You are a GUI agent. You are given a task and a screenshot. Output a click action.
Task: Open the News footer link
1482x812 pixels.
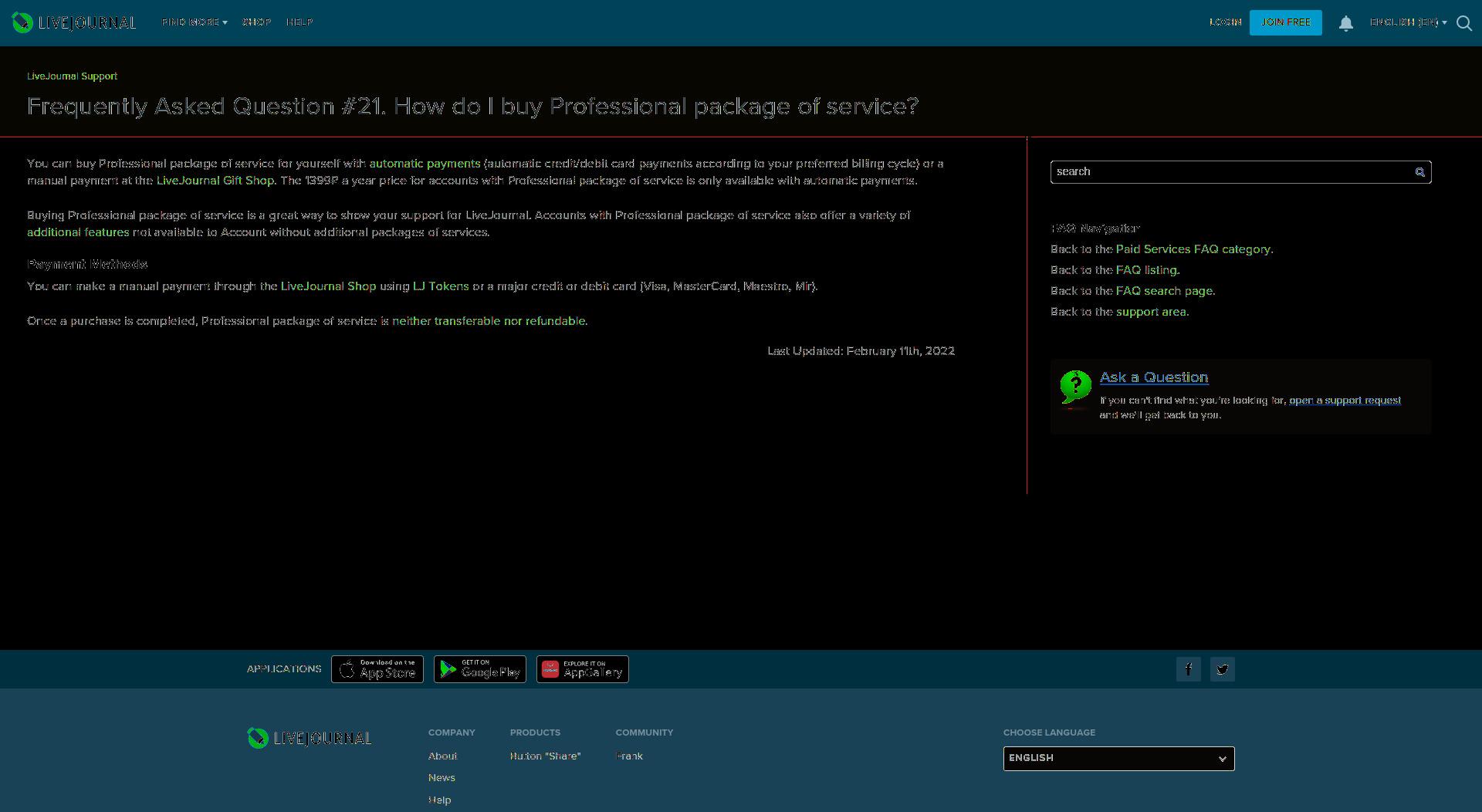coord(442,778)
